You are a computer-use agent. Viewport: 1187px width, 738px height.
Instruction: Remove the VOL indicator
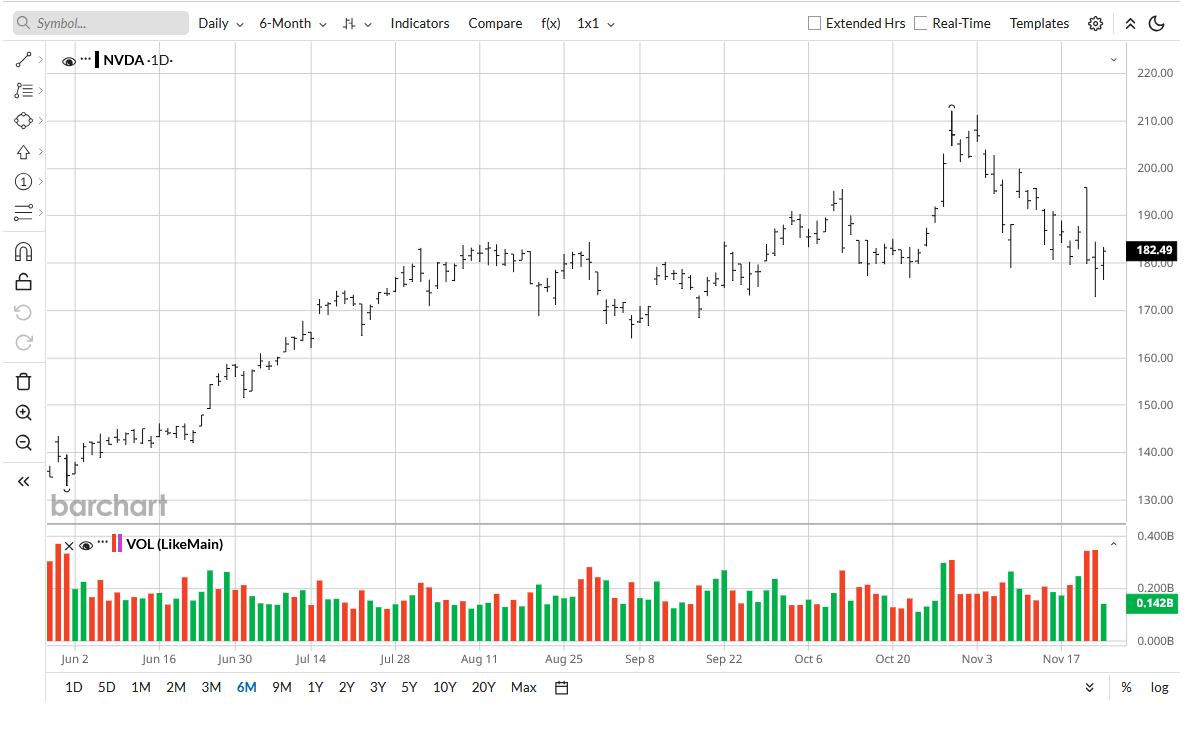point(69,546)
